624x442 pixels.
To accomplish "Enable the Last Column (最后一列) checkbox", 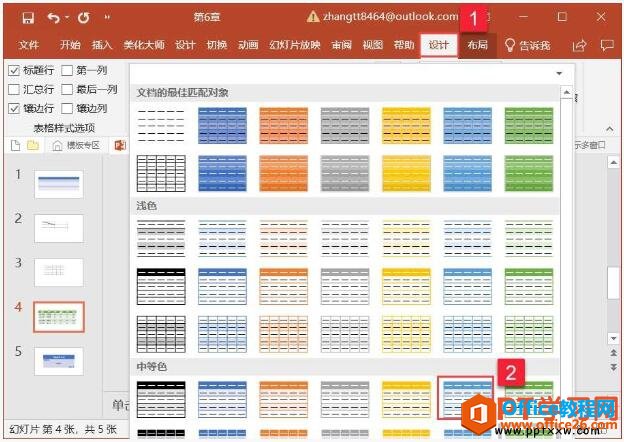I will pos(67,90).
